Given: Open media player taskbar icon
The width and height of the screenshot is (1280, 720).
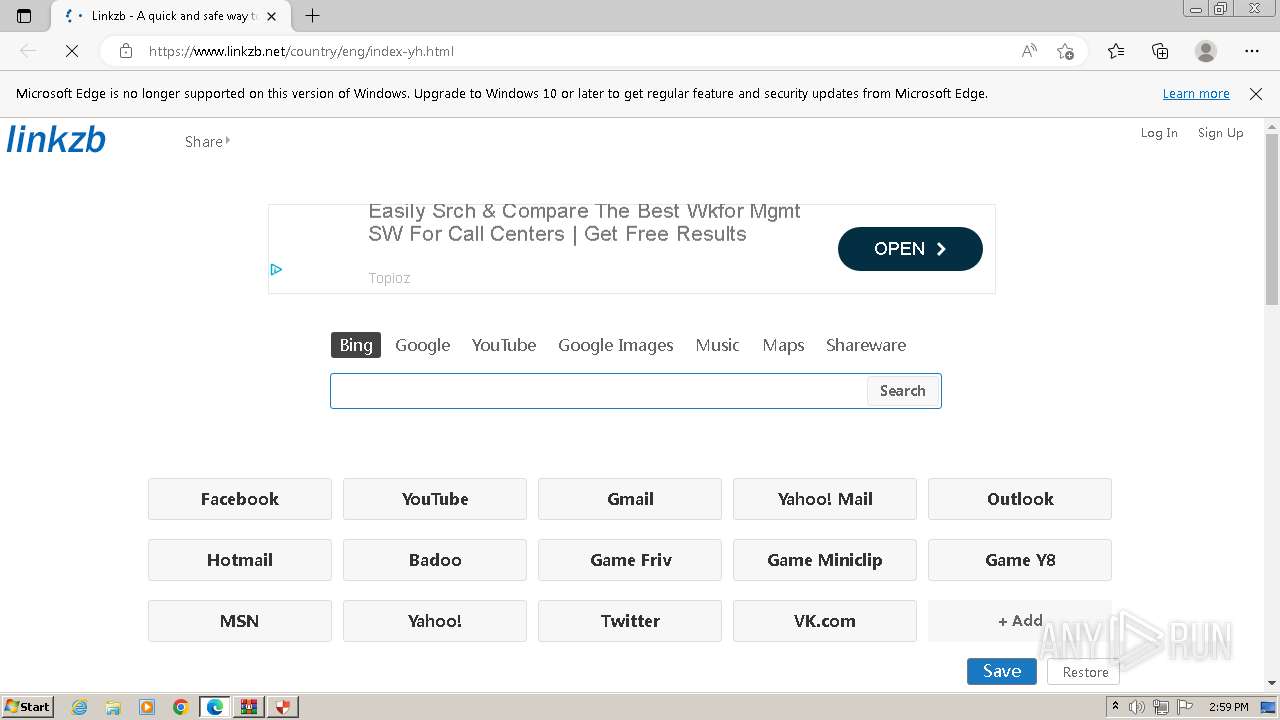Looking at the screenshot, I should (147, 707).
